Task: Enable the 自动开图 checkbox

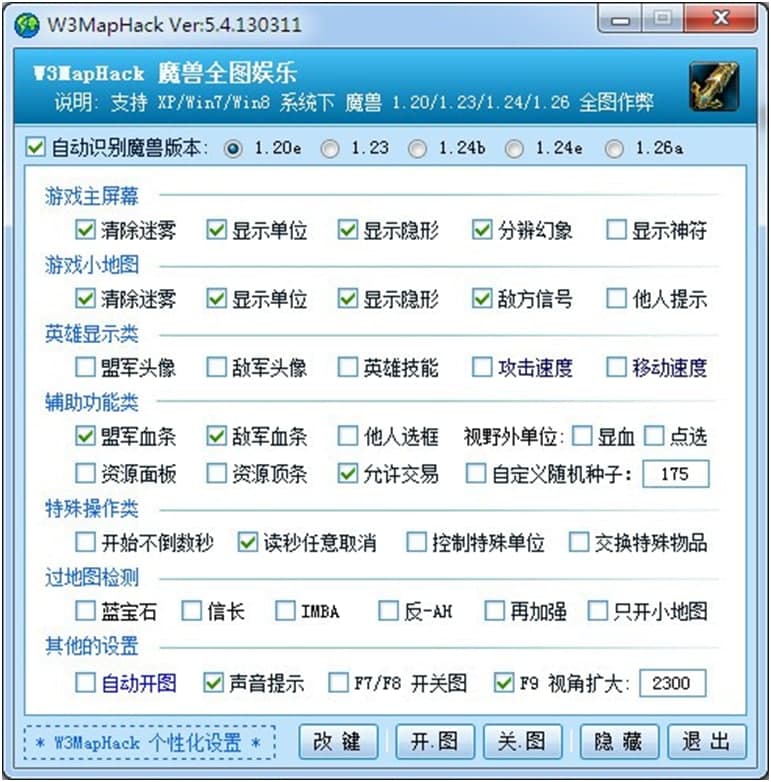Action: (85, 683)
